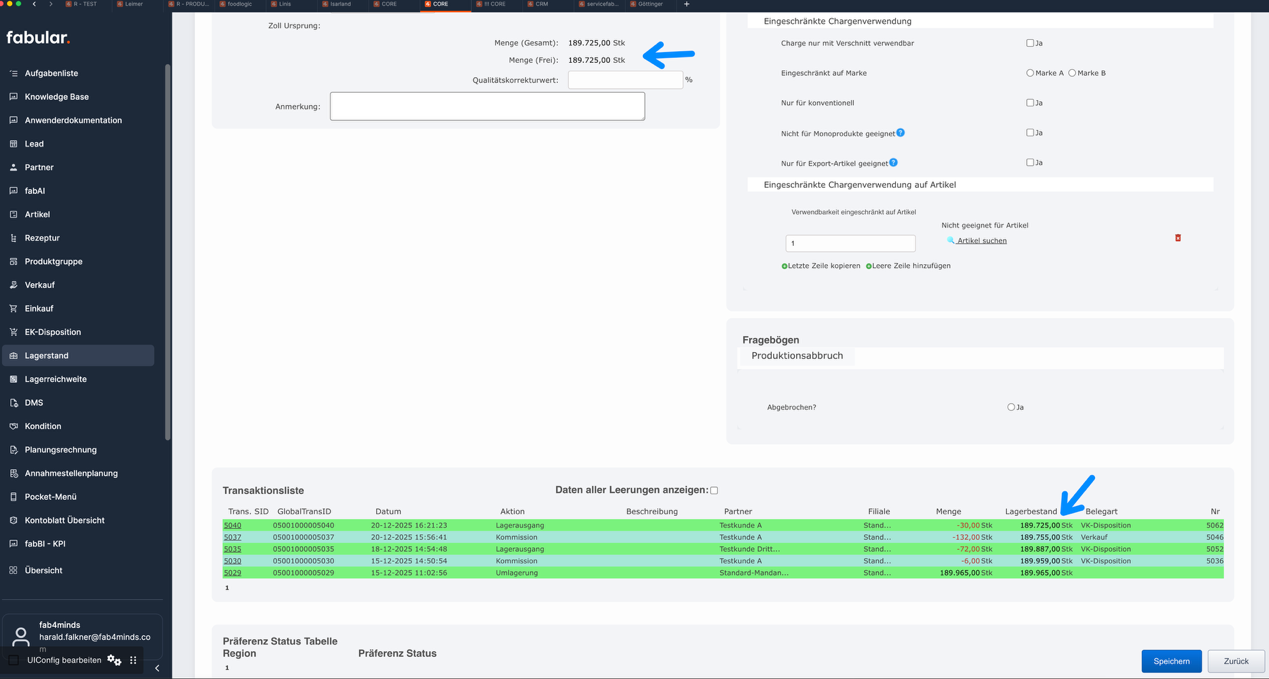
Task: Click inside the Anmerkung text field
Action: click(x=487, y=105)
